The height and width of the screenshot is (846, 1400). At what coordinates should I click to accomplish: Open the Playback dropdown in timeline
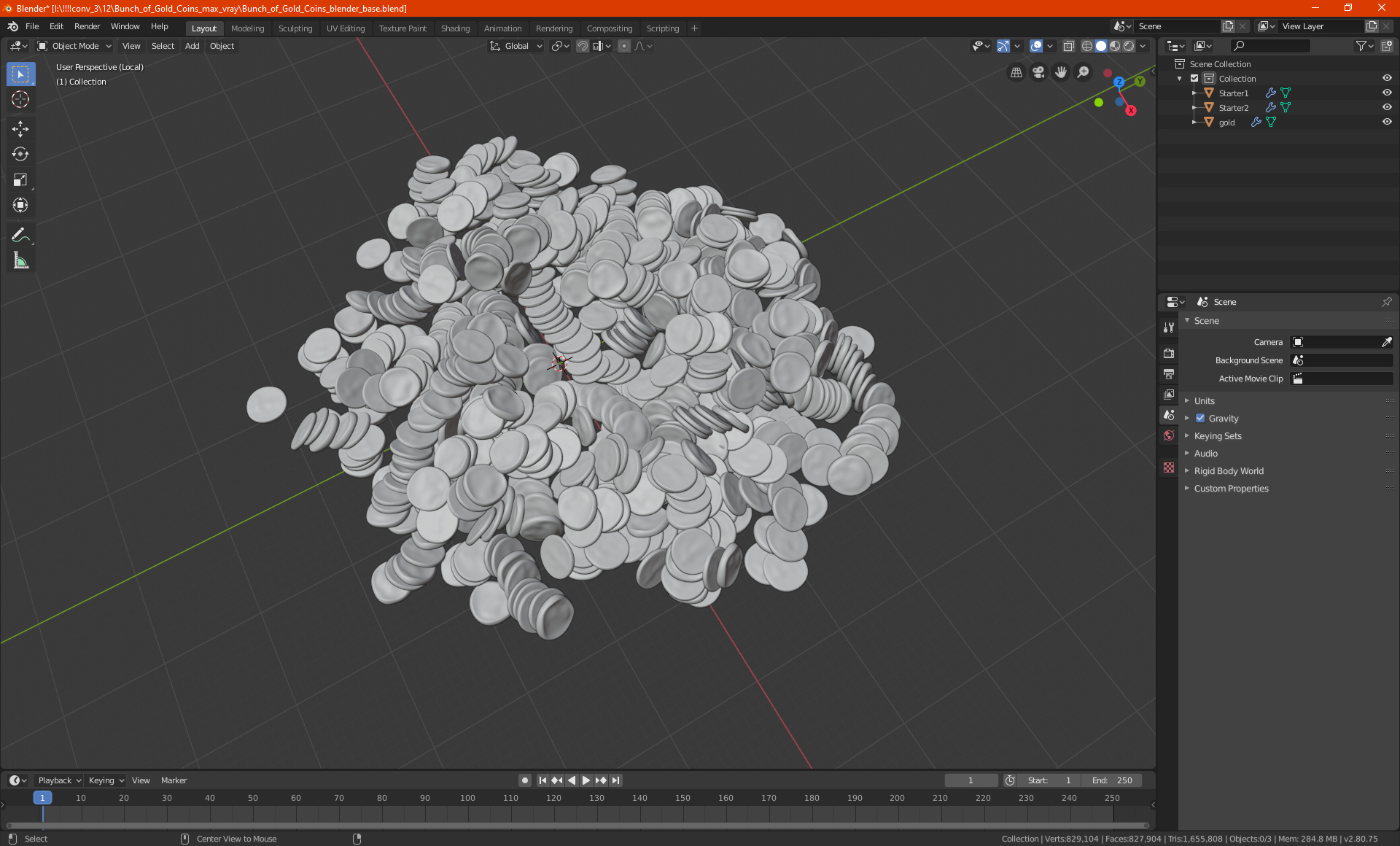(59, 780)
